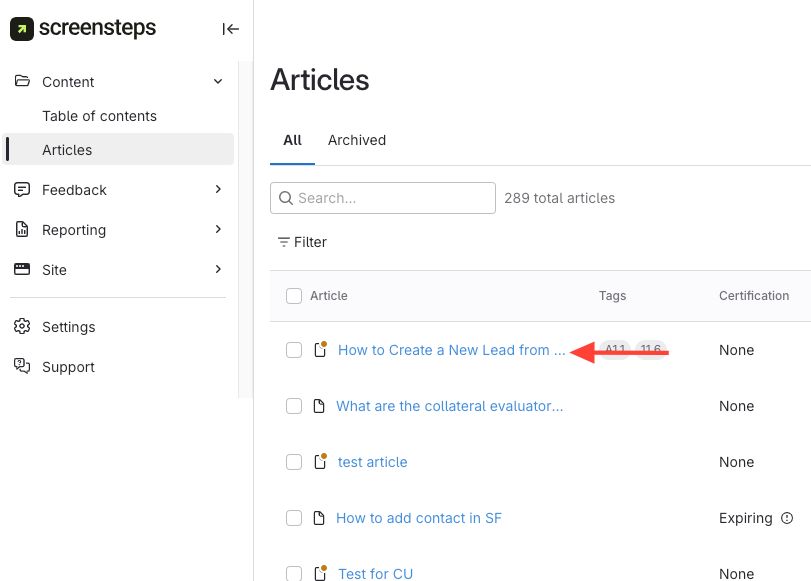Click the Filter icon
Viewport: 811px width, 581px height.
pyautogui.click(x=284, y=242)
